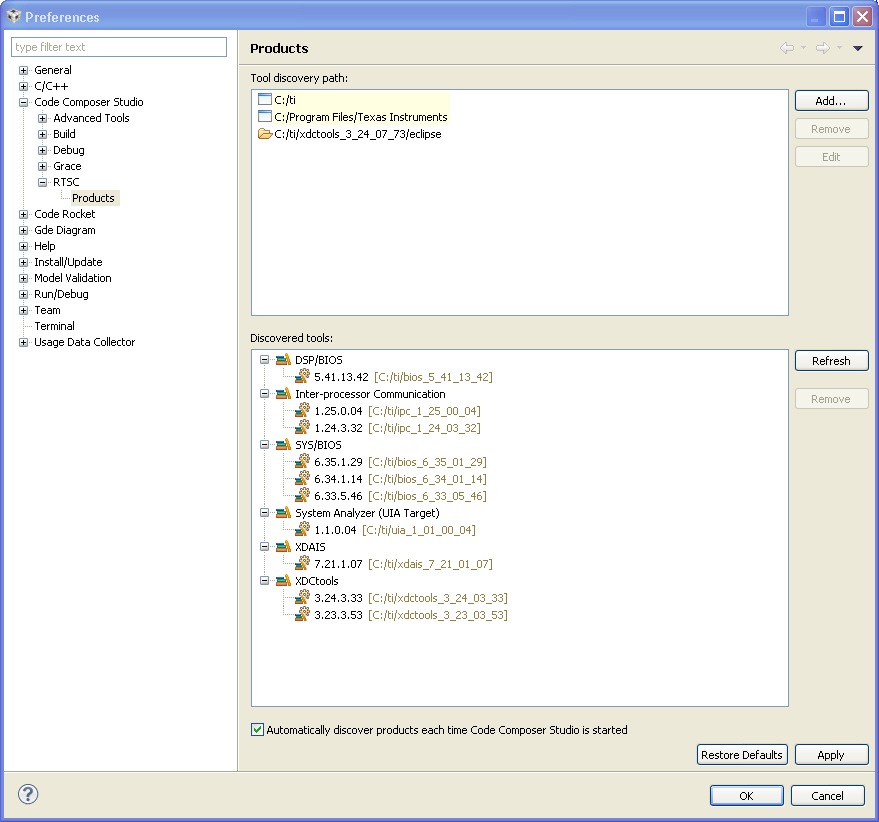The height and width of the screenshot is (822, 879).
Task: Click the type filter text field
Action: pos(119,47)
